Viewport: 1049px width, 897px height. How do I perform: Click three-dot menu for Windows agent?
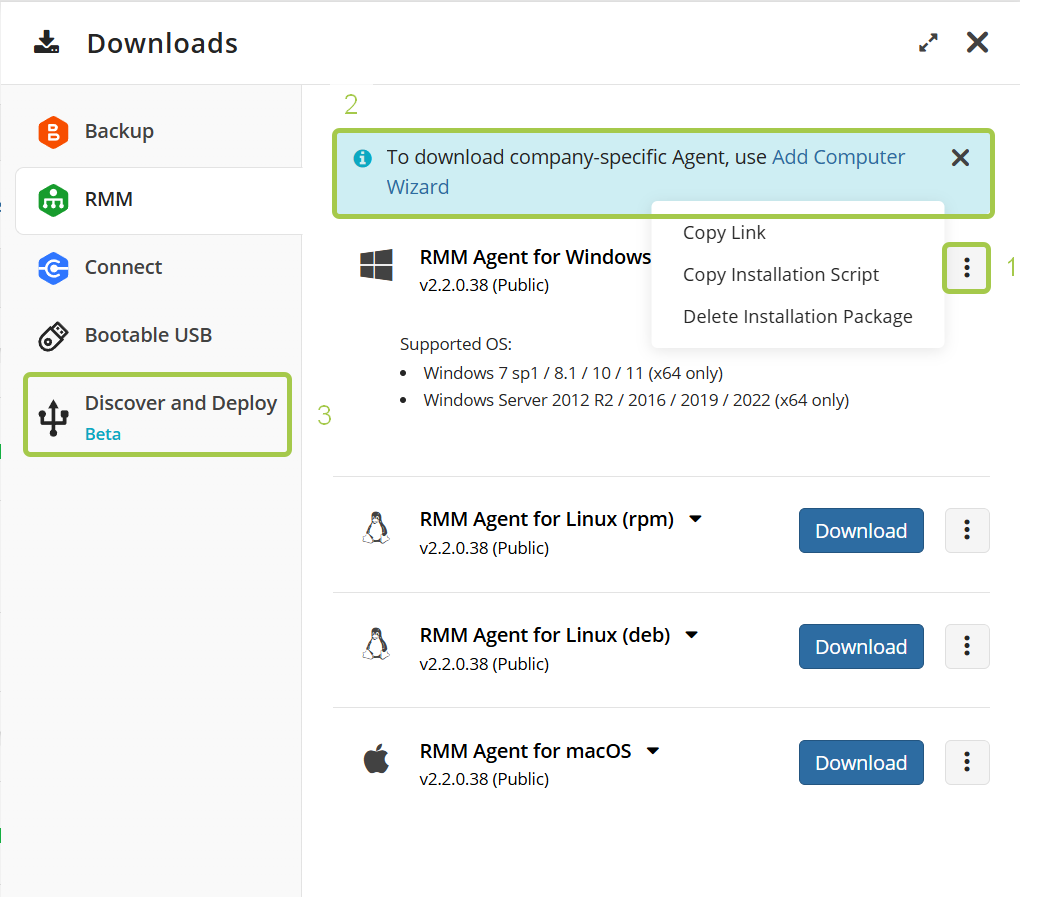[x=966, y=268]
